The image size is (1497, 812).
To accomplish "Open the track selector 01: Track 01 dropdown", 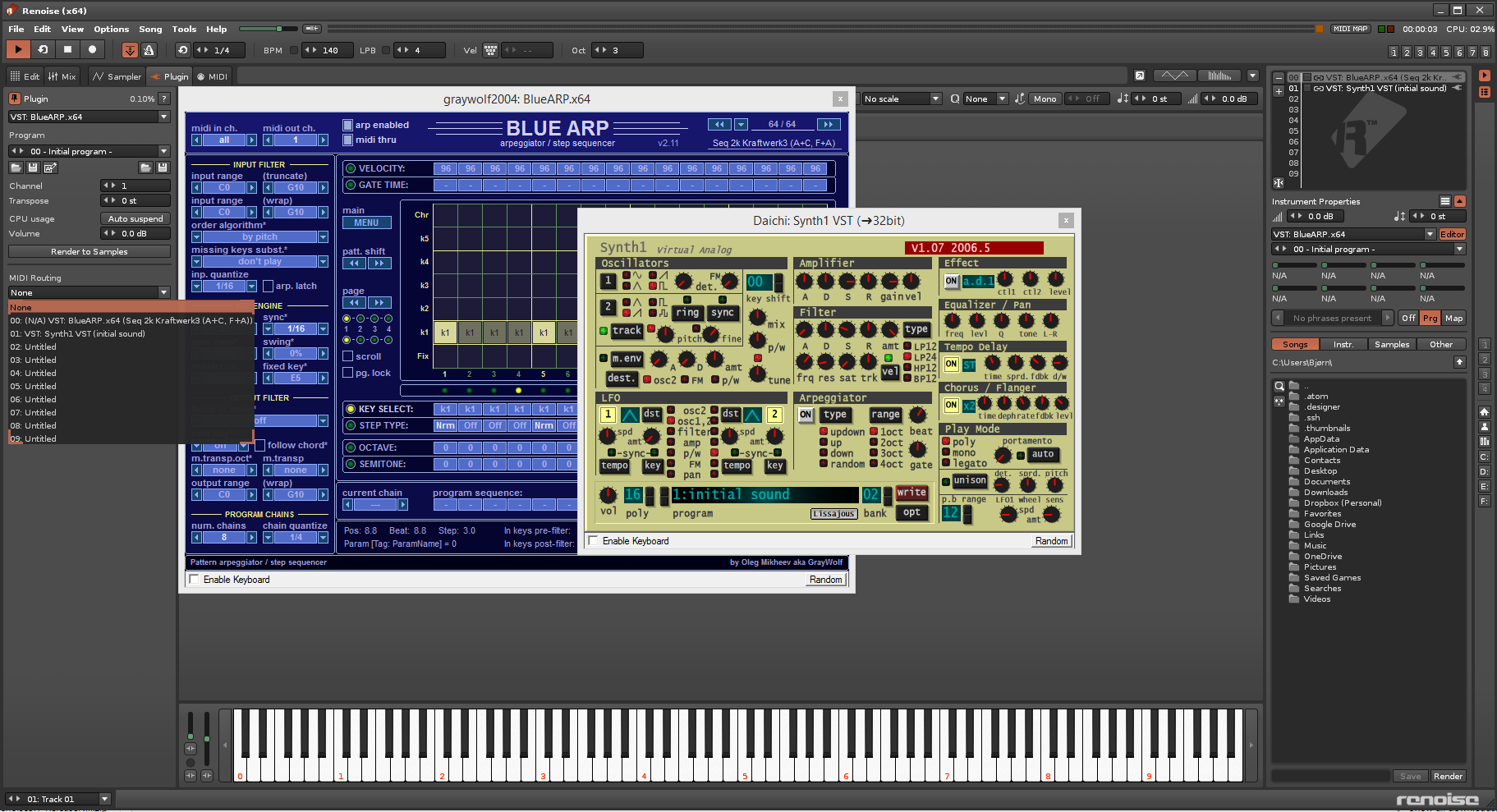I will click(57, 799).
